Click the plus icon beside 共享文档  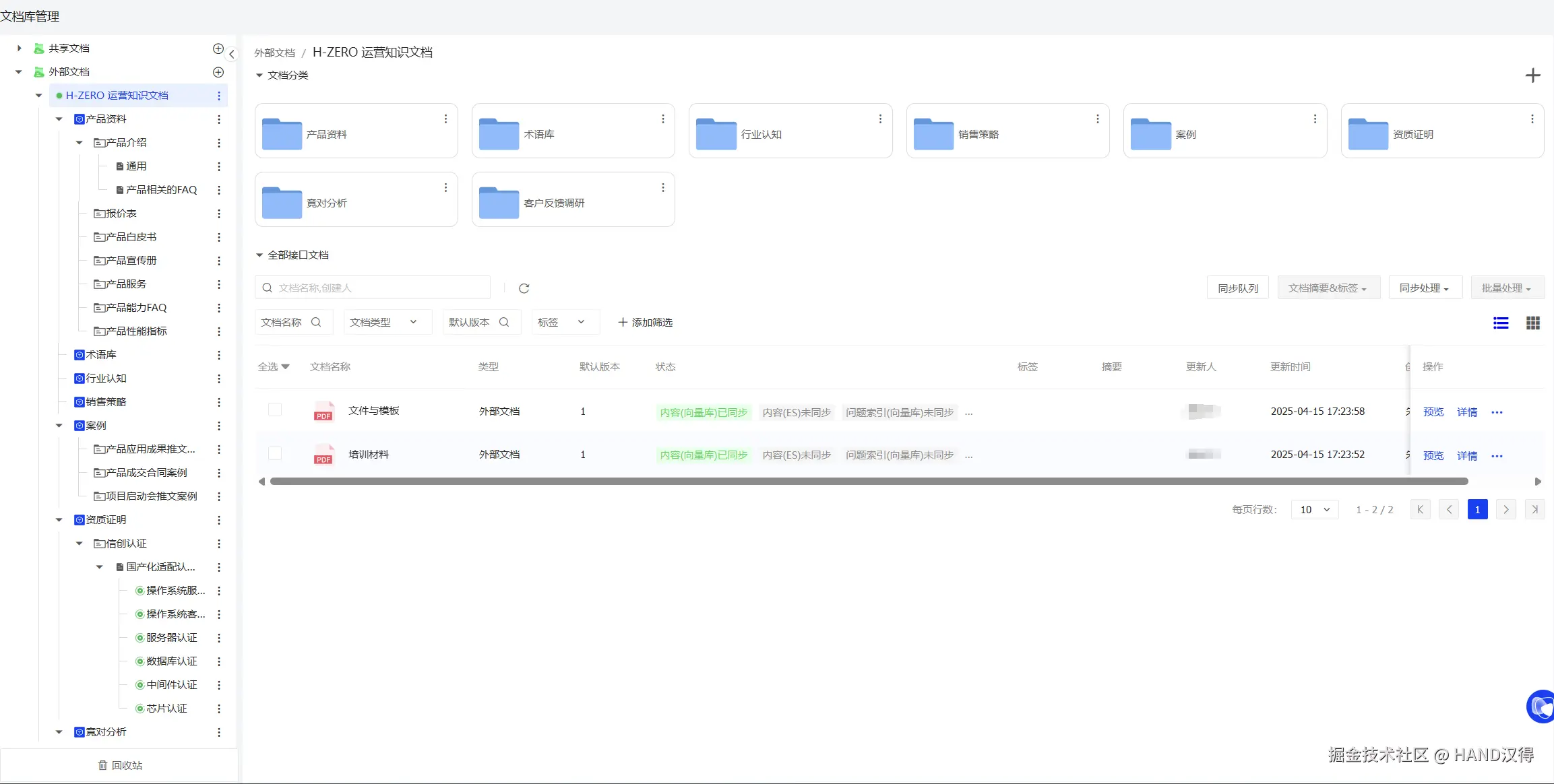tap(218, 48)
